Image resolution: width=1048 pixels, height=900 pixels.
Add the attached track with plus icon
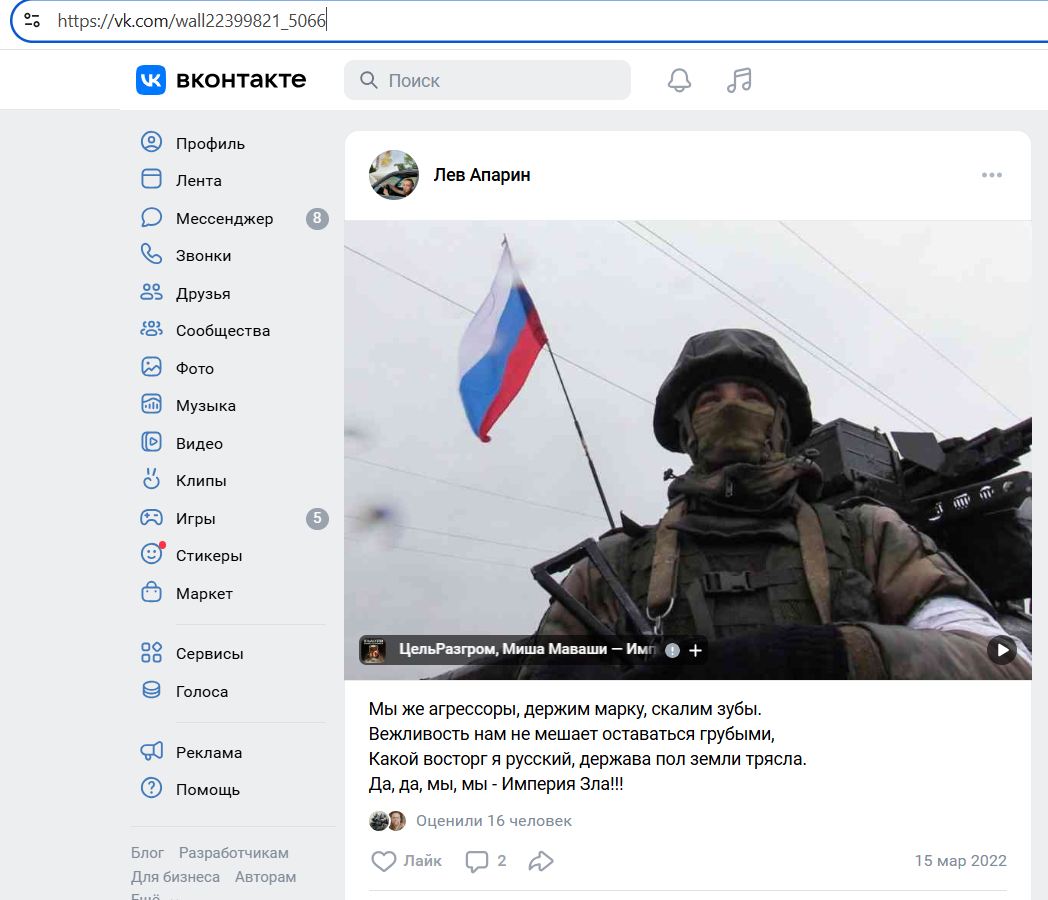pyautogui.click(x=696, y=650)
